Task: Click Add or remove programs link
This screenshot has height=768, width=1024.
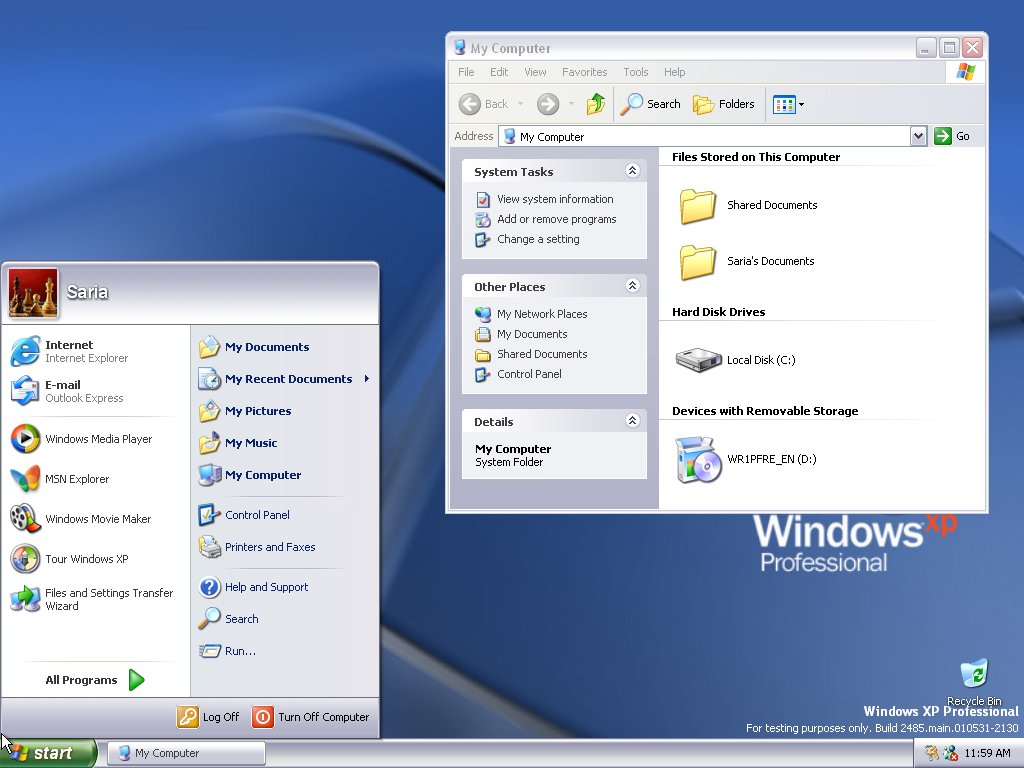Action: click(x=556, y=219)
